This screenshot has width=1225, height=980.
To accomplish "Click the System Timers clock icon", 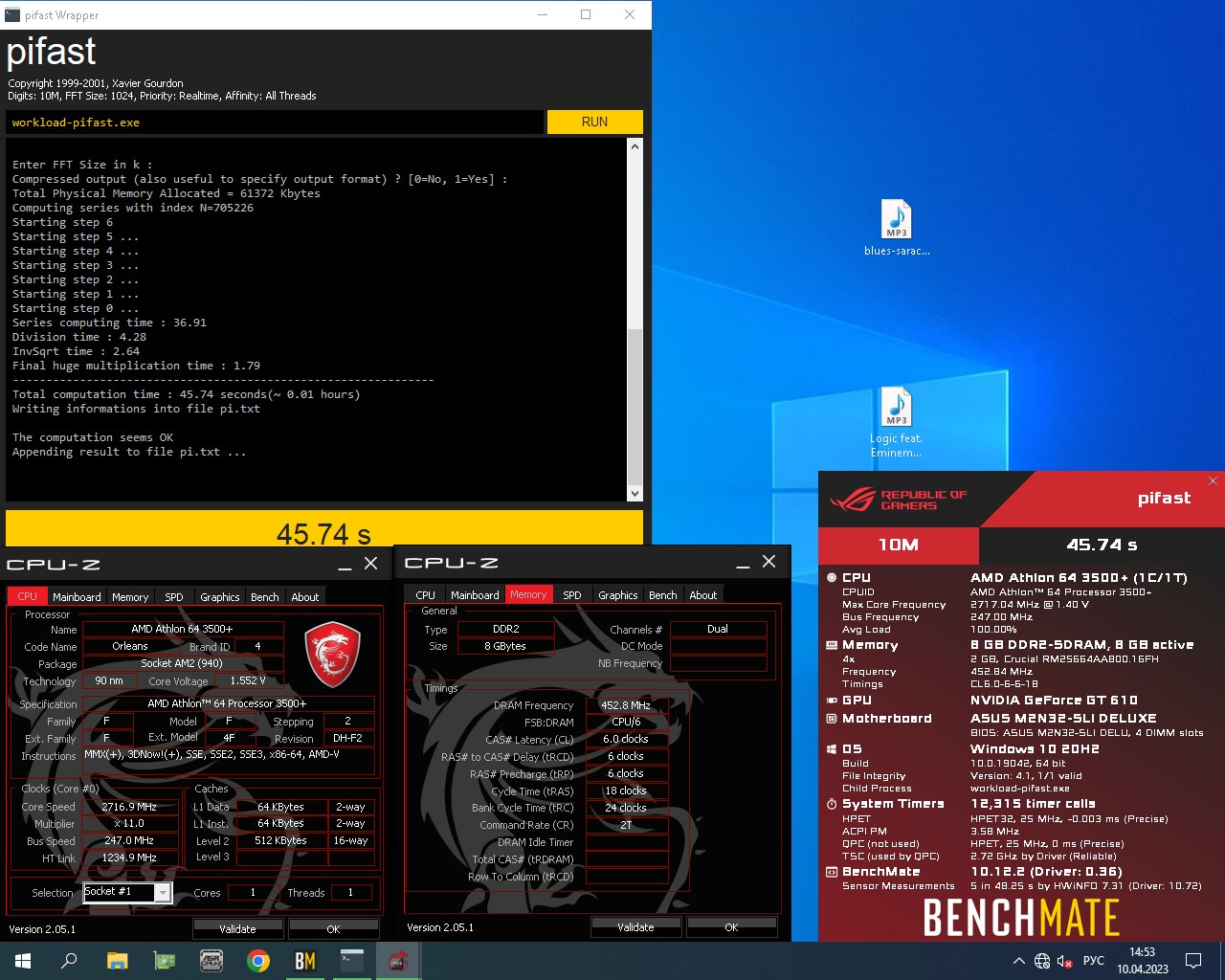I will pos(832,804).
